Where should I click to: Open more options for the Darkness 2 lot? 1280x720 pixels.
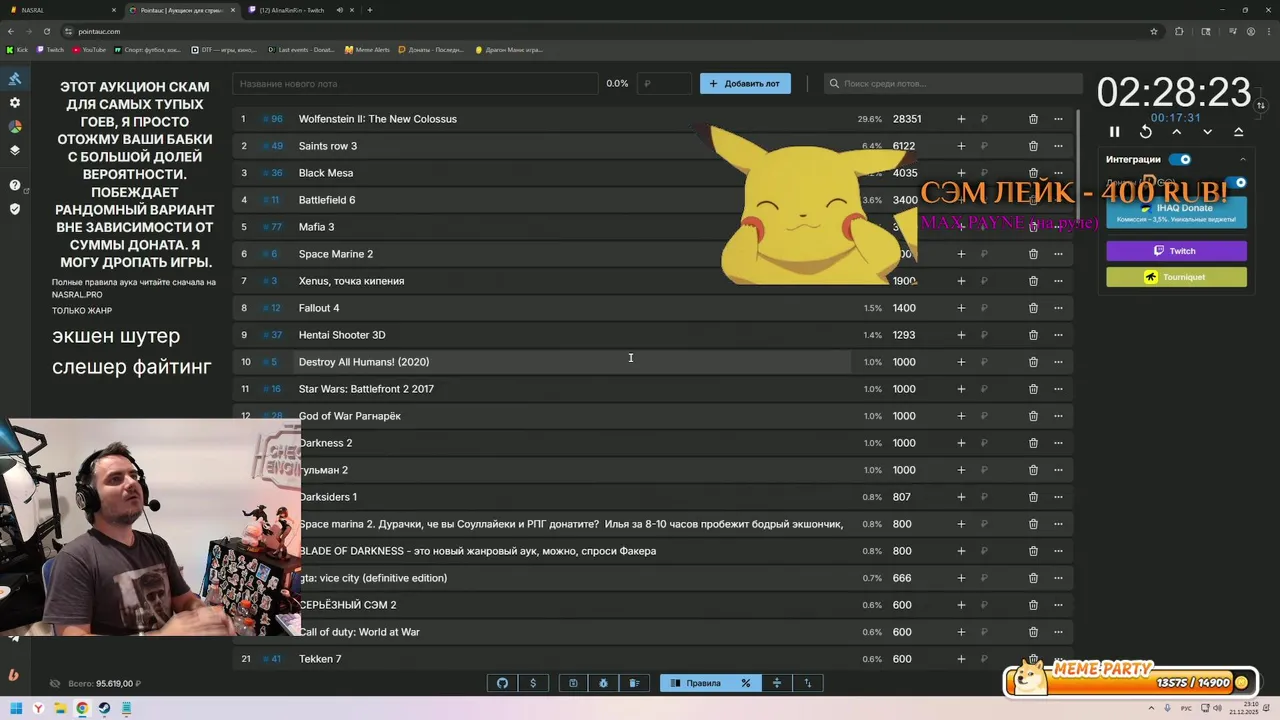tap(1058, 443)
